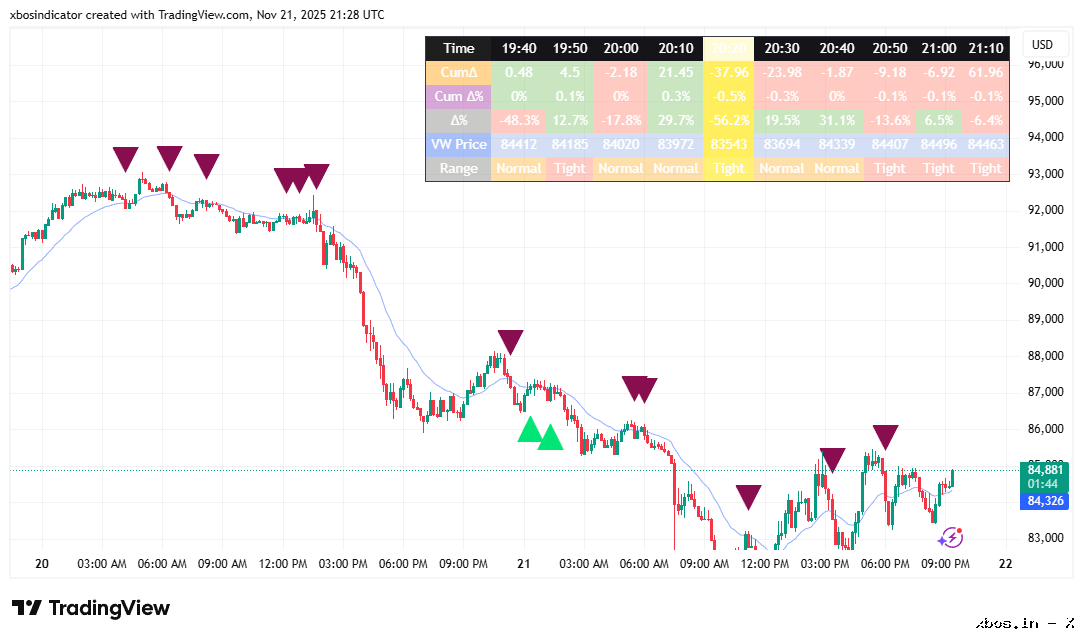Click date label 21 on time axis

click(x=523, y=564)
